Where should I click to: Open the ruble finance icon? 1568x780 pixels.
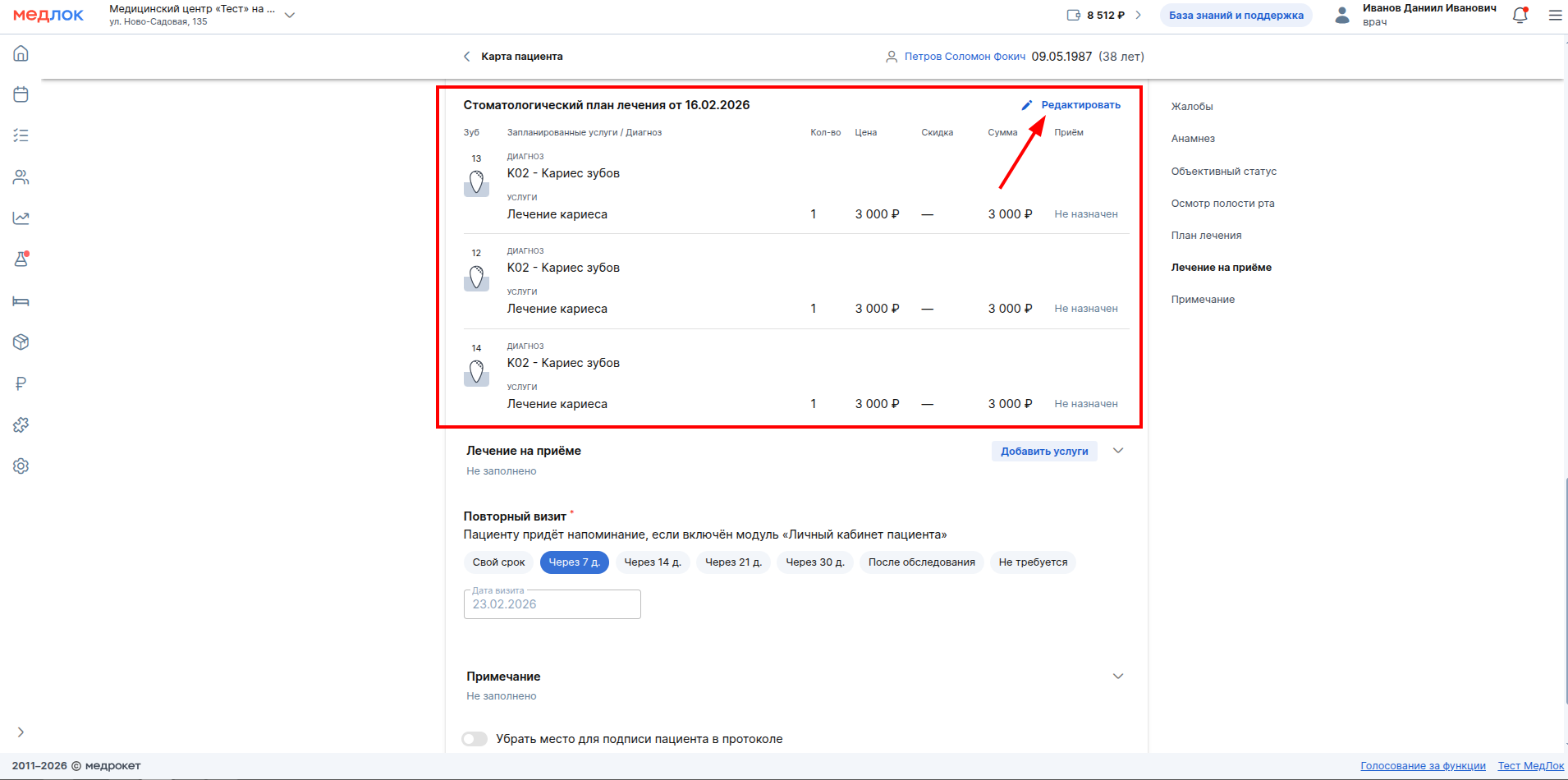(x=21, y=383)
